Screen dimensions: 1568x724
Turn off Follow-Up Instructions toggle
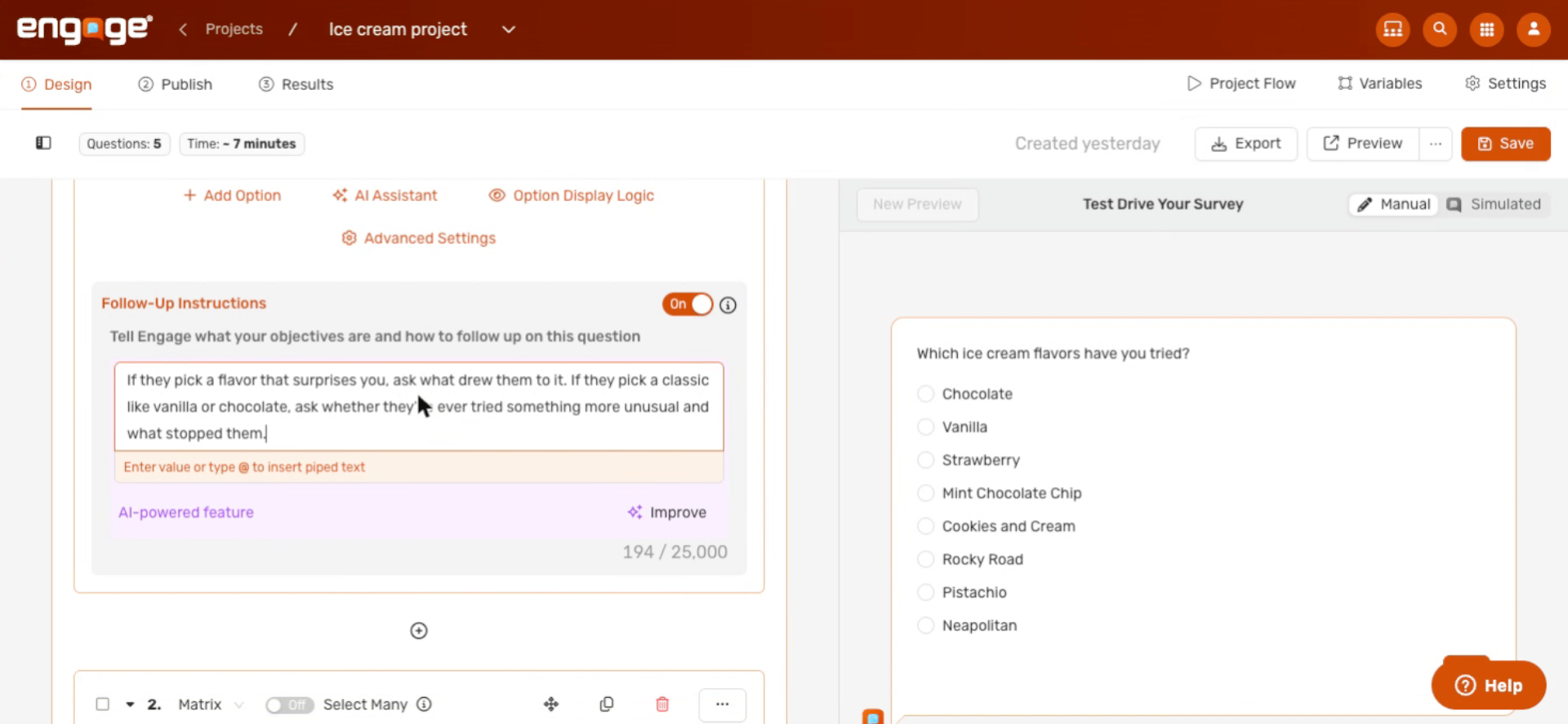(x=688, y=304)
